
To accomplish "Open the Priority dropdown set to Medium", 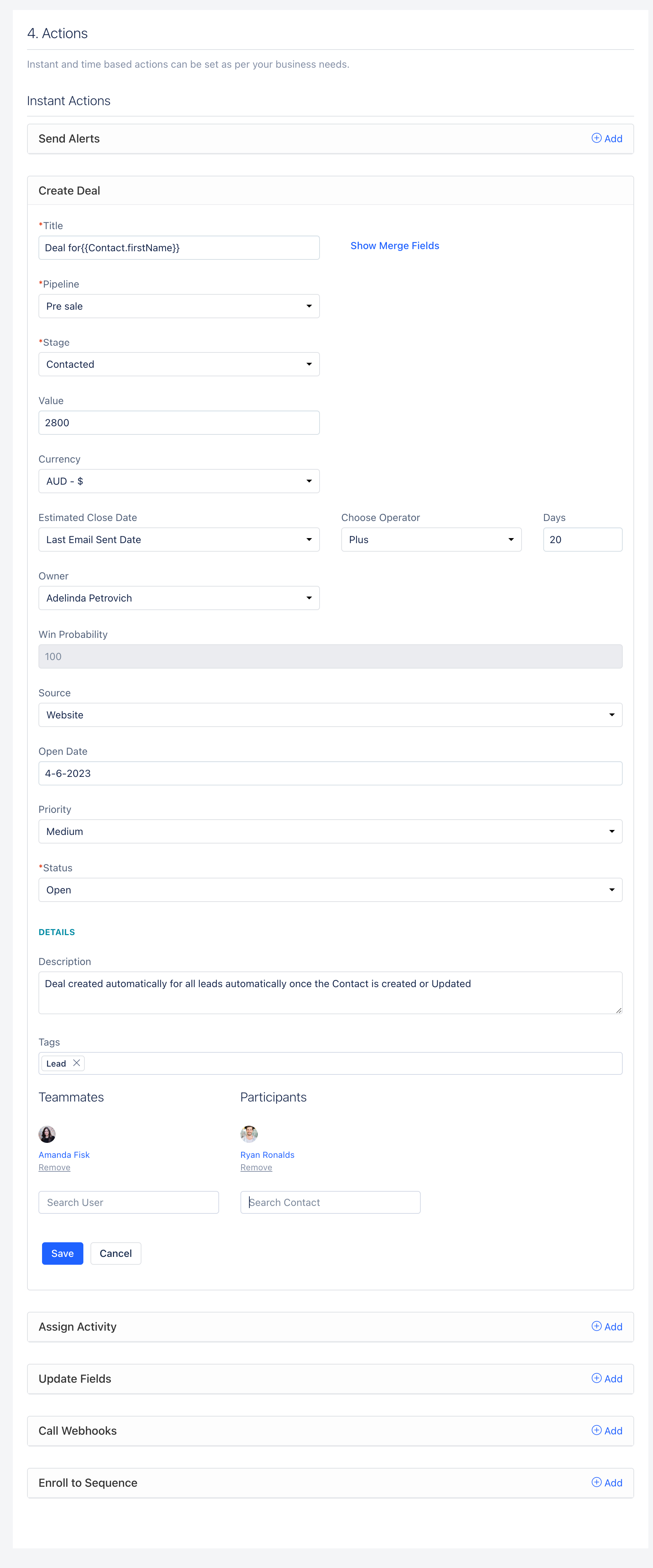I will tap(330, 831).
